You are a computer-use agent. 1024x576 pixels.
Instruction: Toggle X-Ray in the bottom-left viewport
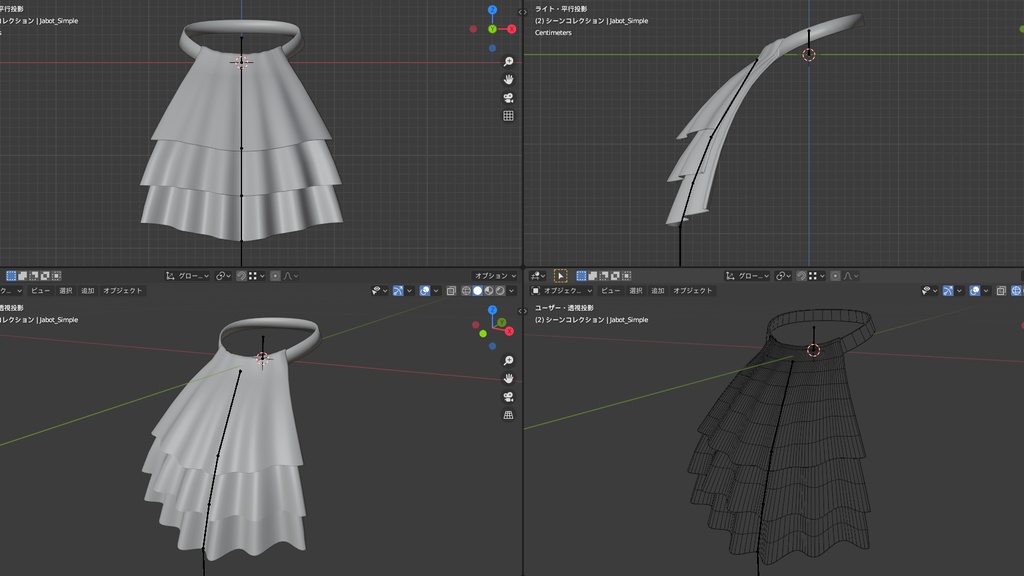coord(452,291)
